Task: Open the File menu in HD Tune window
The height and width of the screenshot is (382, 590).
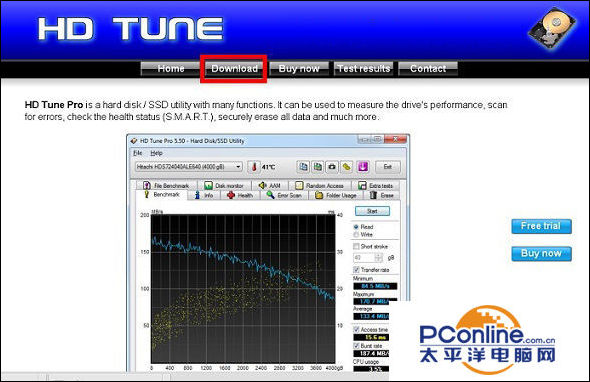Action: coord(138,153)
